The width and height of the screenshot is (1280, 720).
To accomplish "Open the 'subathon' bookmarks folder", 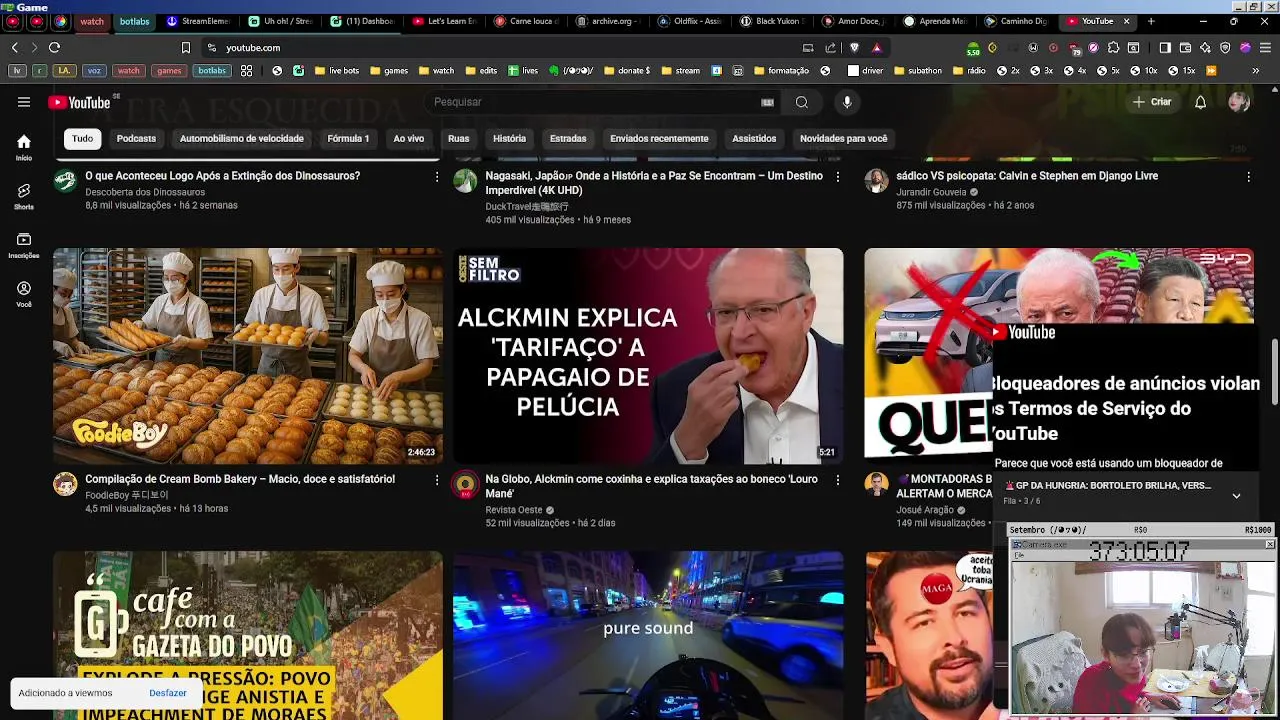I will coord(917,71).
